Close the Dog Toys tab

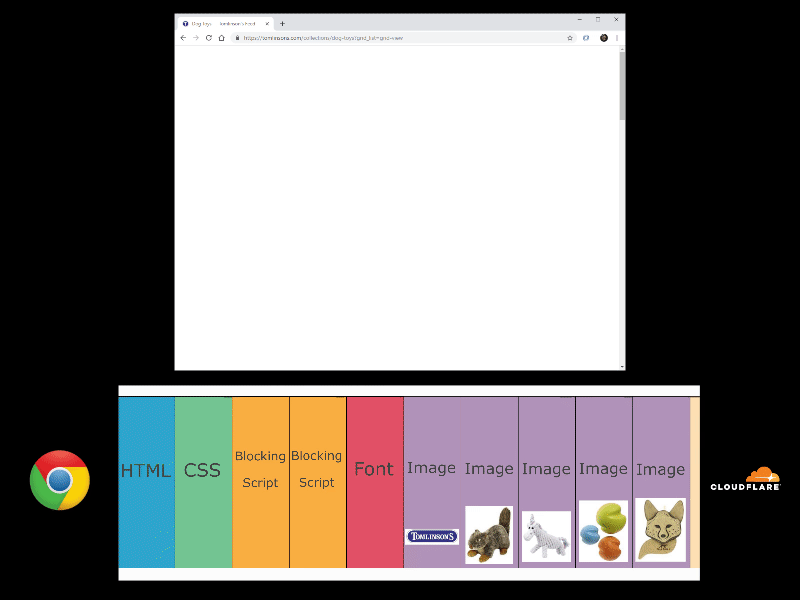click(267, 23)
